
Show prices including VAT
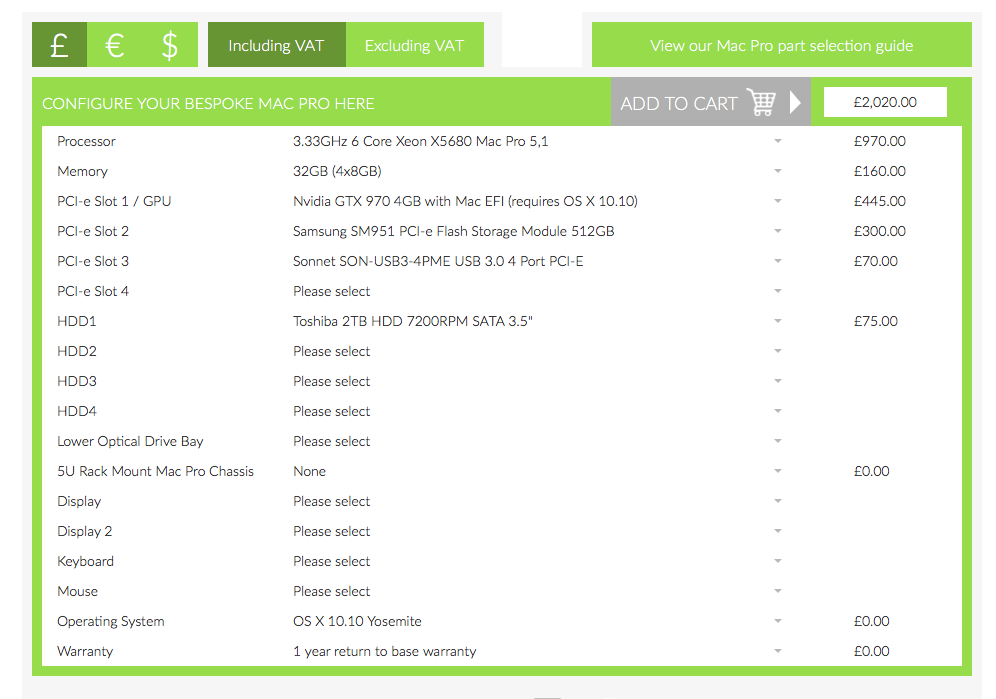coord(276,44)
